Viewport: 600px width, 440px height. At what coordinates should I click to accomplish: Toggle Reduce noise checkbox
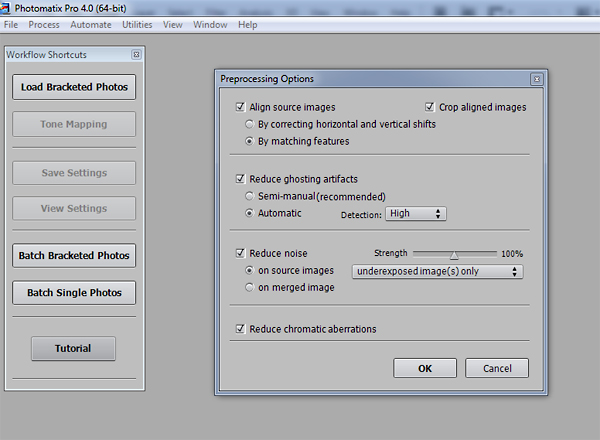pos(240,253)
